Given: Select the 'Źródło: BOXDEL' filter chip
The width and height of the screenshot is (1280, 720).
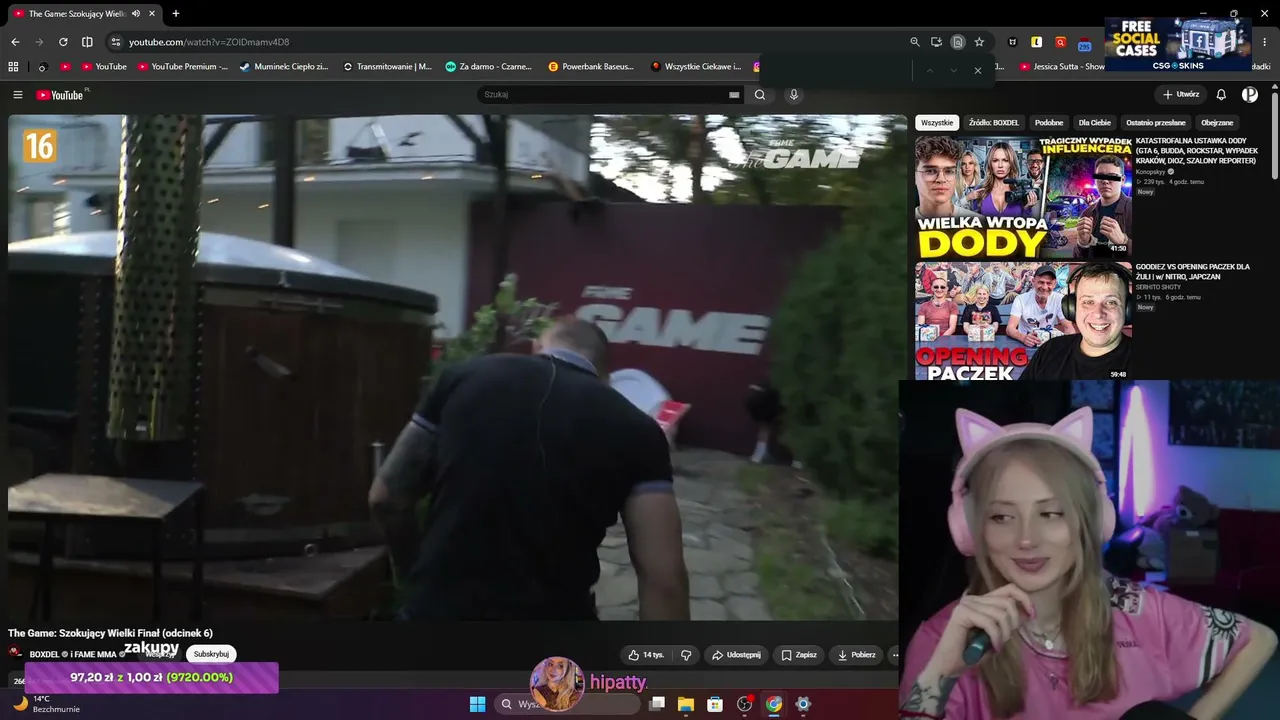Looking at the screenshot, I should click(994, 123).
